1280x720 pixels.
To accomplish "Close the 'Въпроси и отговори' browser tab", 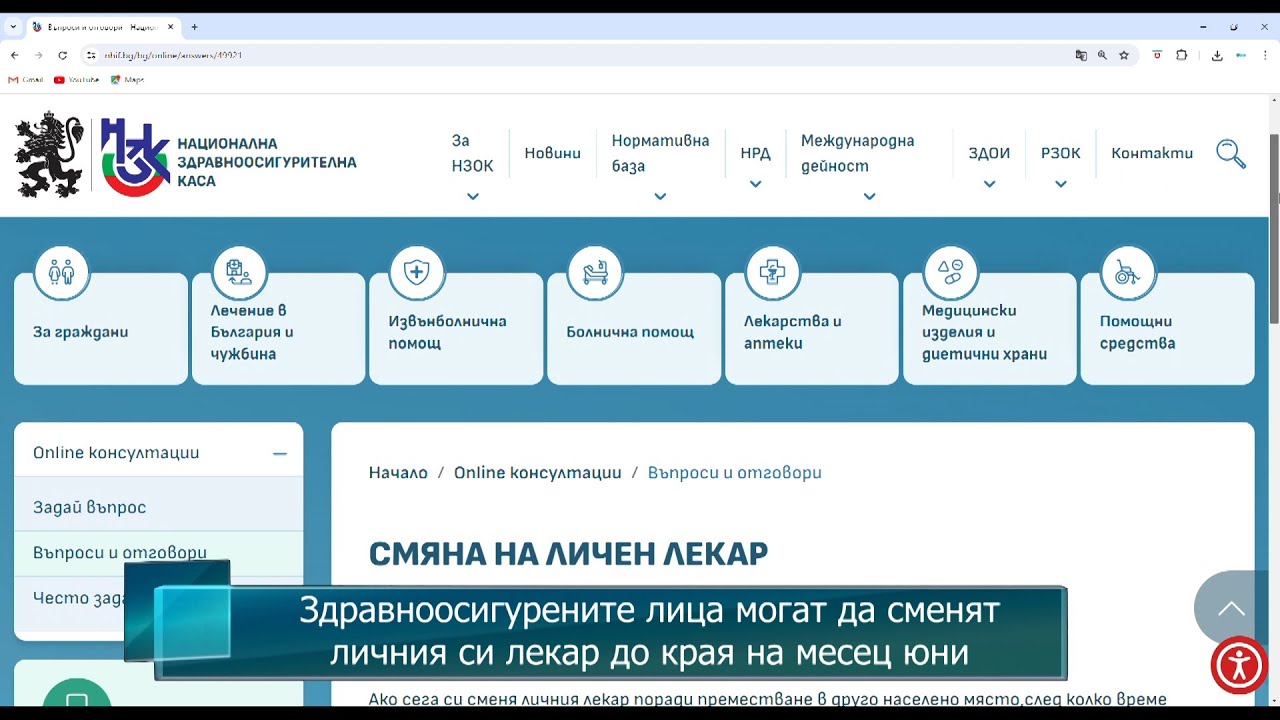I will coord(170,27).
